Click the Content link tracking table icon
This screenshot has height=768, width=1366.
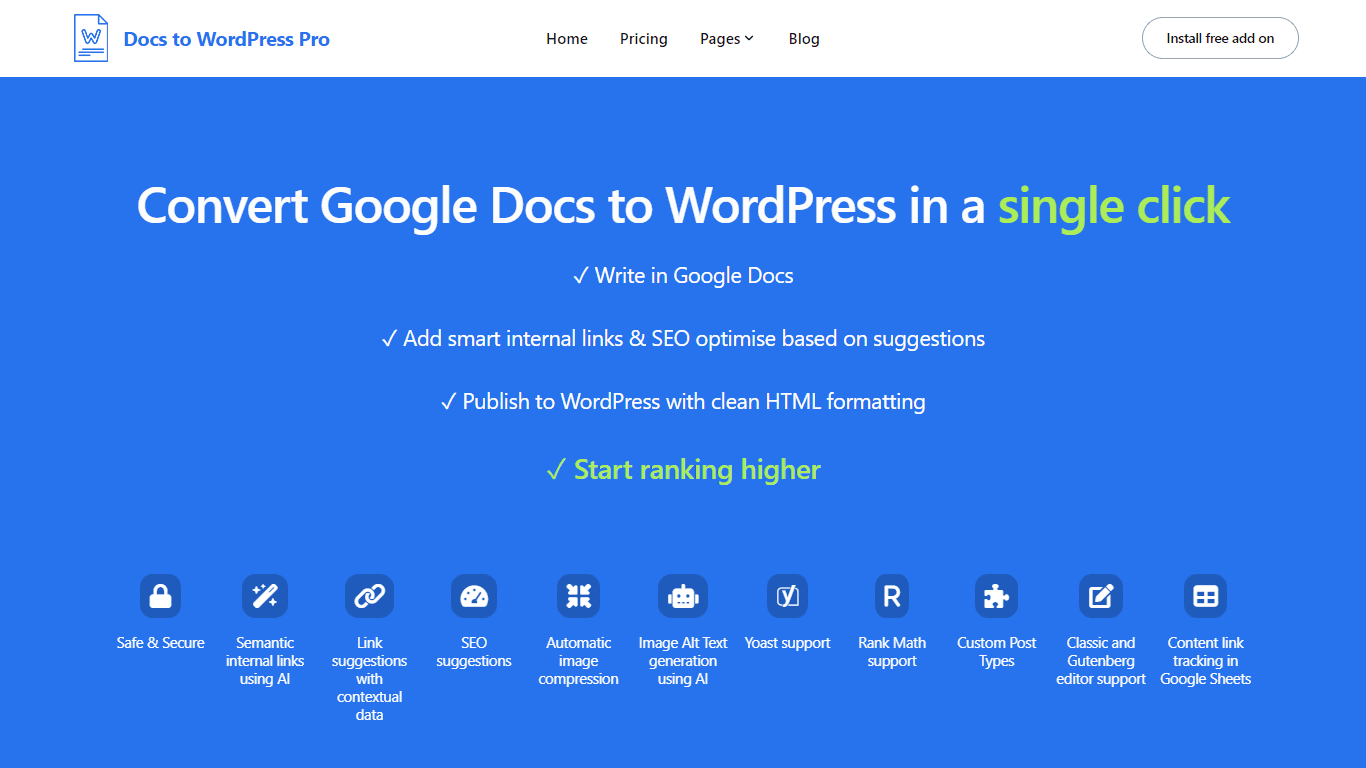click(x=1206, y=596)
